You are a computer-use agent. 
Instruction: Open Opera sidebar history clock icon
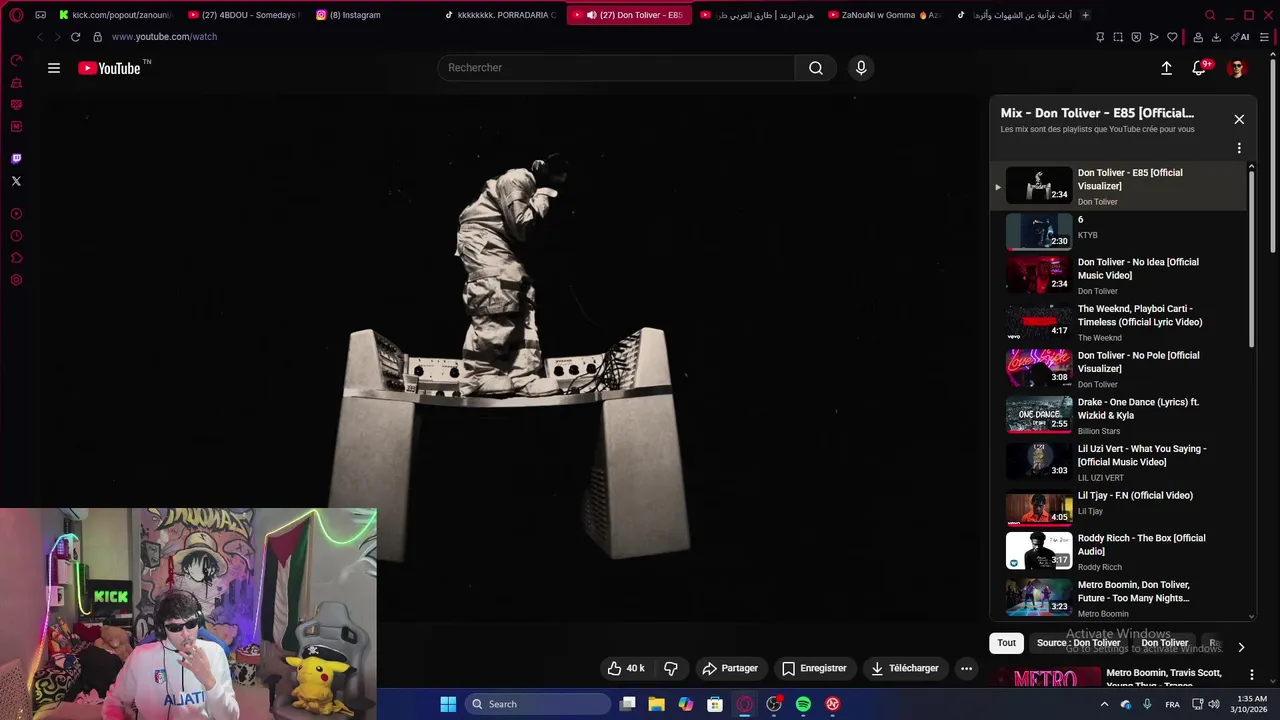pos(16,236)
